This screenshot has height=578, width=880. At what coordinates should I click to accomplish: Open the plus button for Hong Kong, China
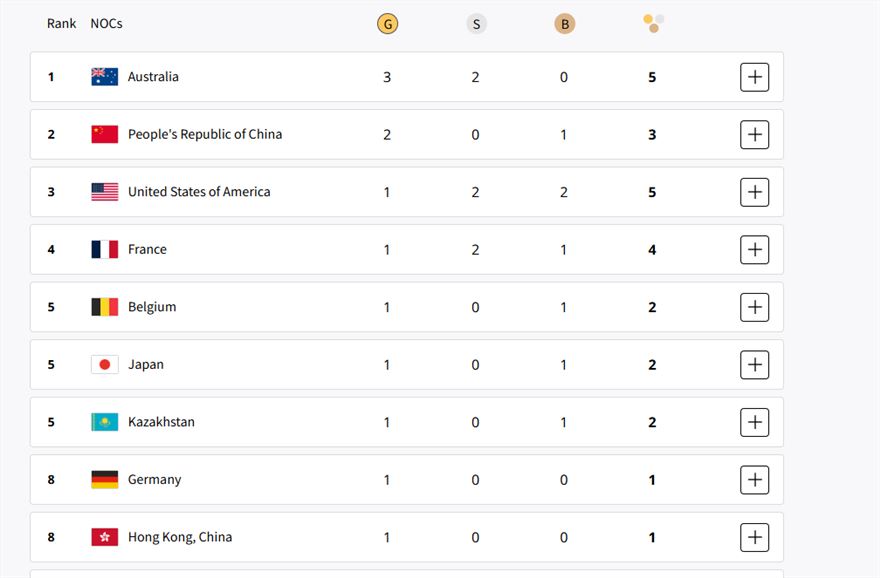pyautogui.click(x=754, y=537)
